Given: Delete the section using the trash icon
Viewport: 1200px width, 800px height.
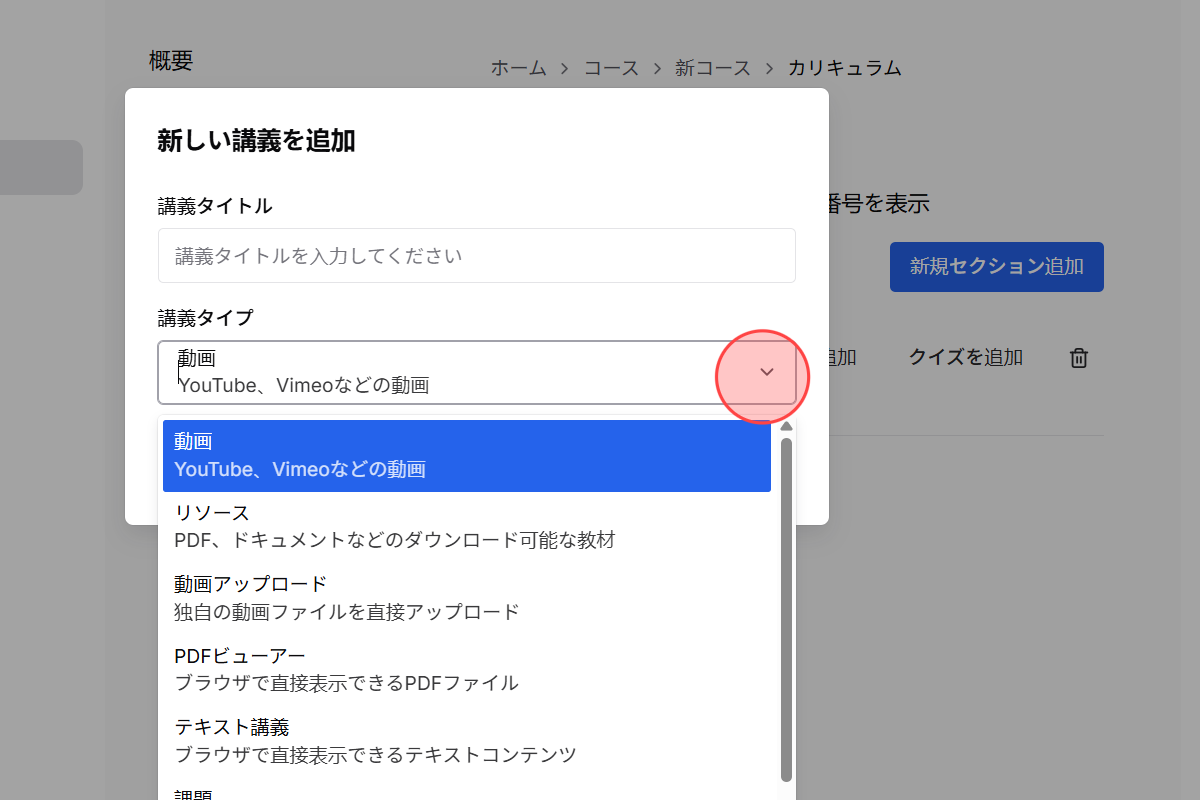Looking at the screenshot, I should (x=1078, y=357).
